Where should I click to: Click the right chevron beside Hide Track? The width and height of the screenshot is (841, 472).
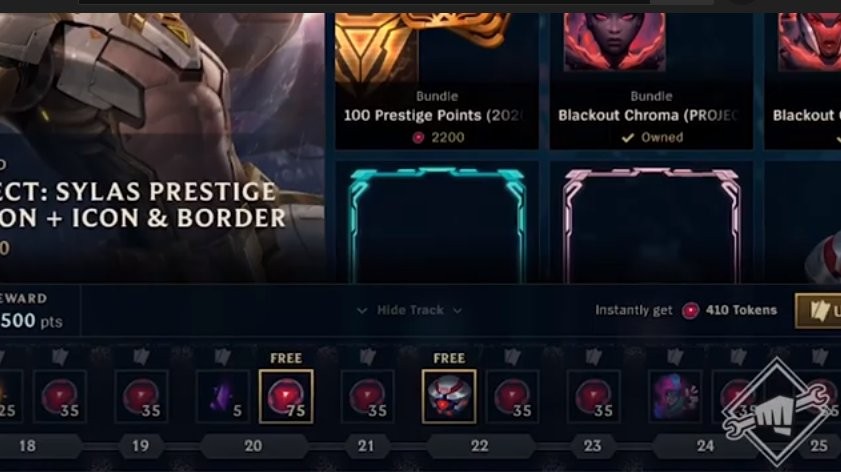tap(457, 311)
